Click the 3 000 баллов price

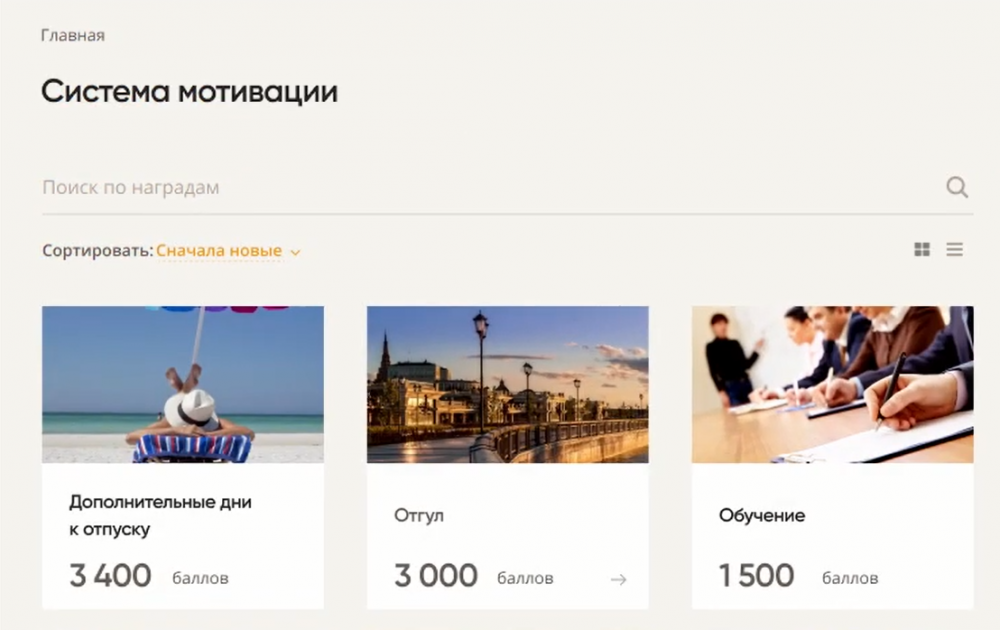473,576
